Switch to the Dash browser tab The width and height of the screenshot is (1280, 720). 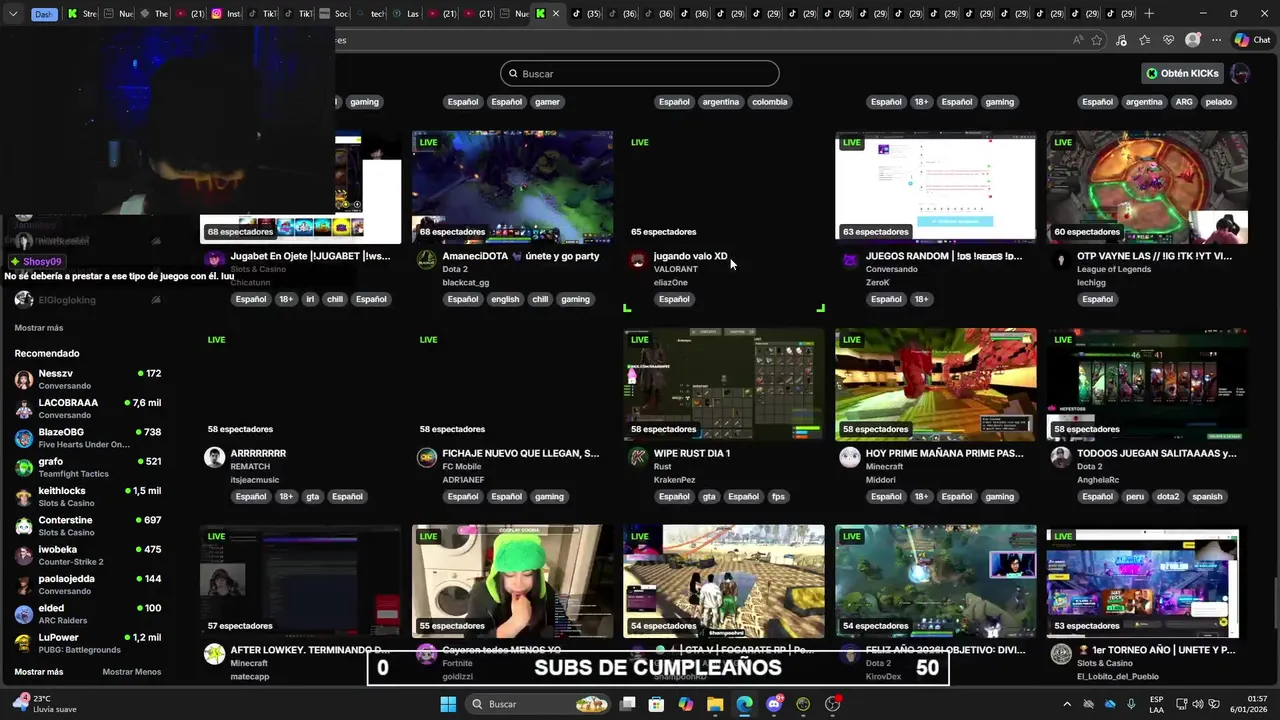click(x=44, y=14)
